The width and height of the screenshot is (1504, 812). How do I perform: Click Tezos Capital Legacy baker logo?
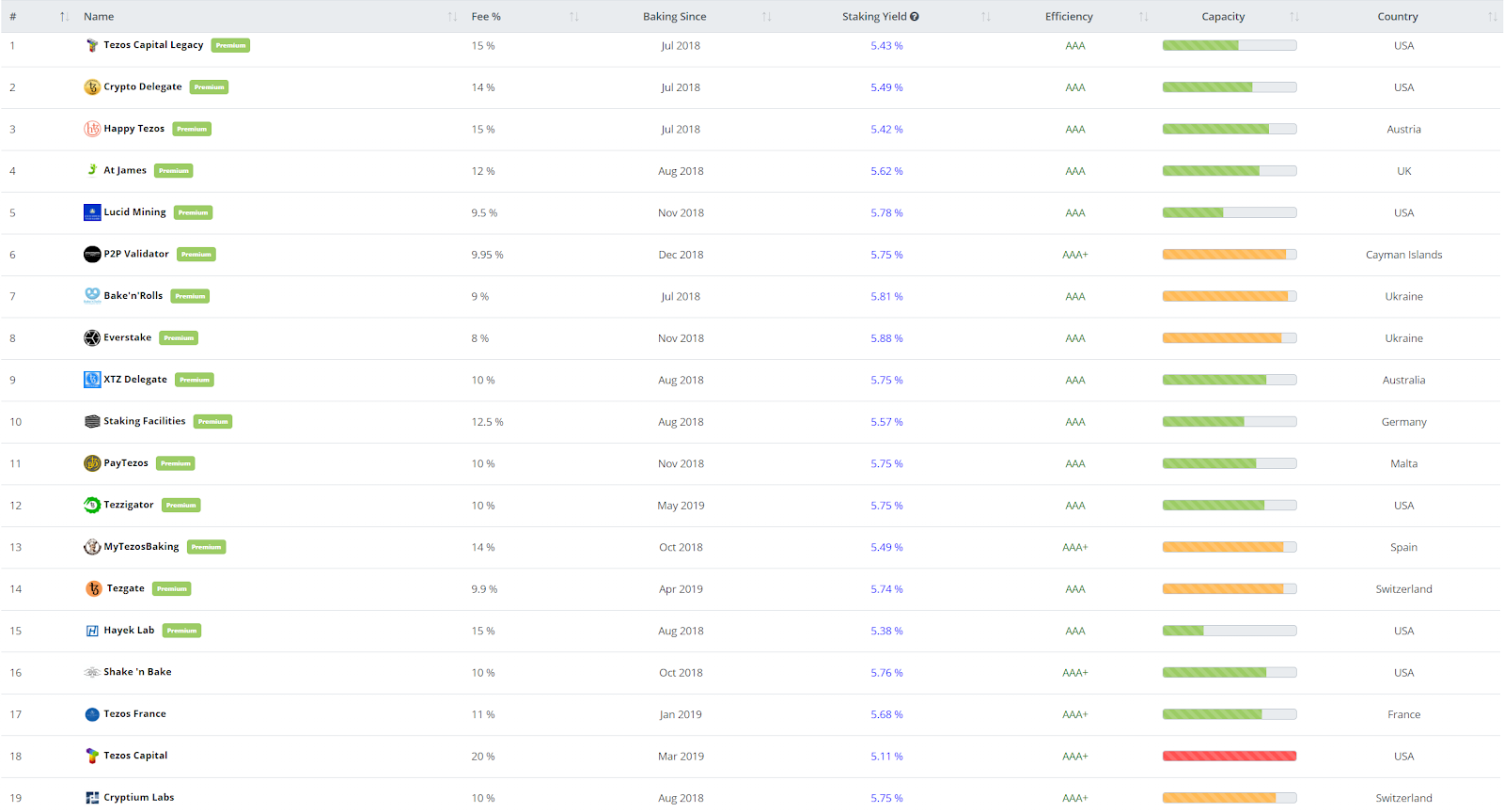(92, 45)
